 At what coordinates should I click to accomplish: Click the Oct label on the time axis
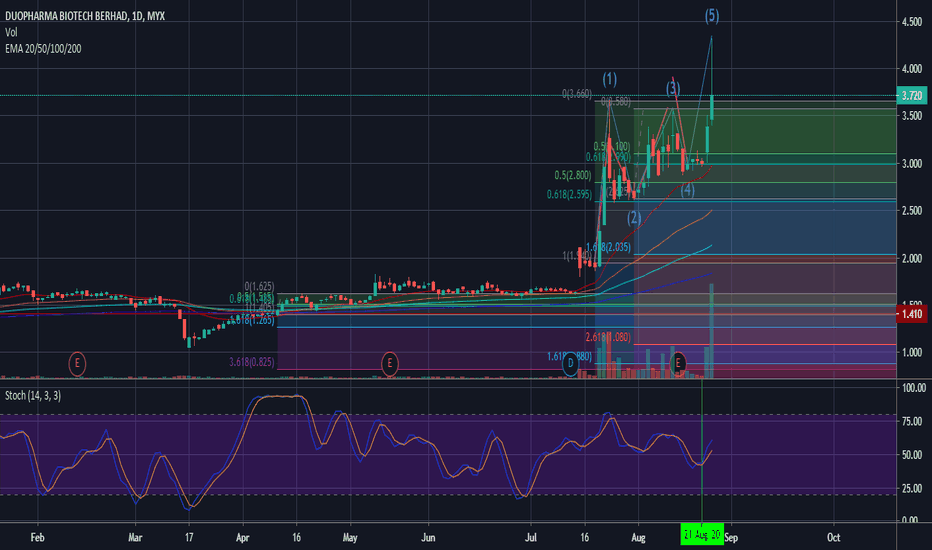(834, 538)
